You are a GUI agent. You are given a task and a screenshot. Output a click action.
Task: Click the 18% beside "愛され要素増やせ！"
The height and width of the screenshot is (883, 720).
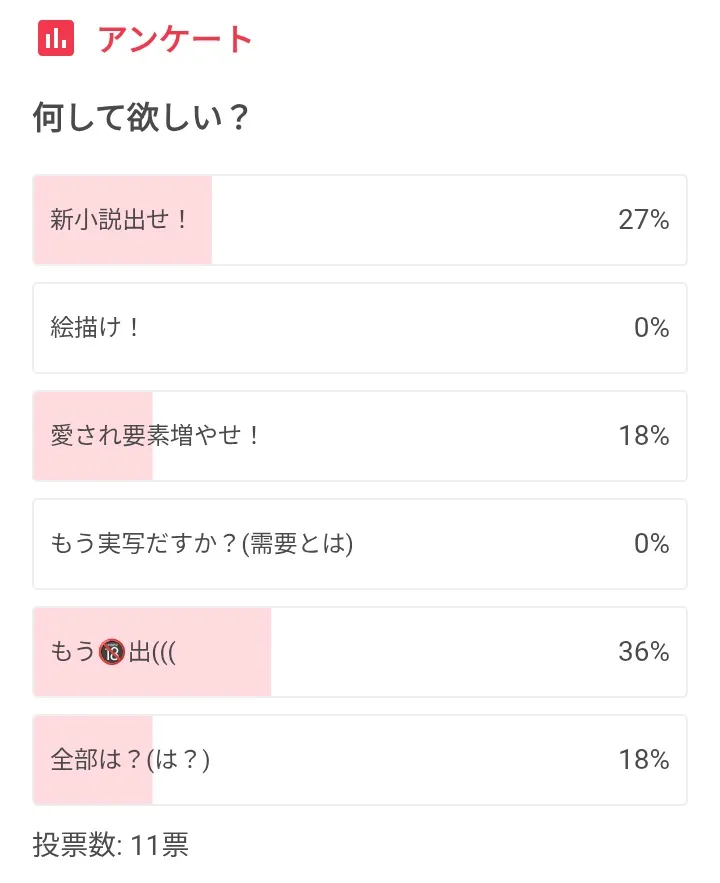click(643, 436)
